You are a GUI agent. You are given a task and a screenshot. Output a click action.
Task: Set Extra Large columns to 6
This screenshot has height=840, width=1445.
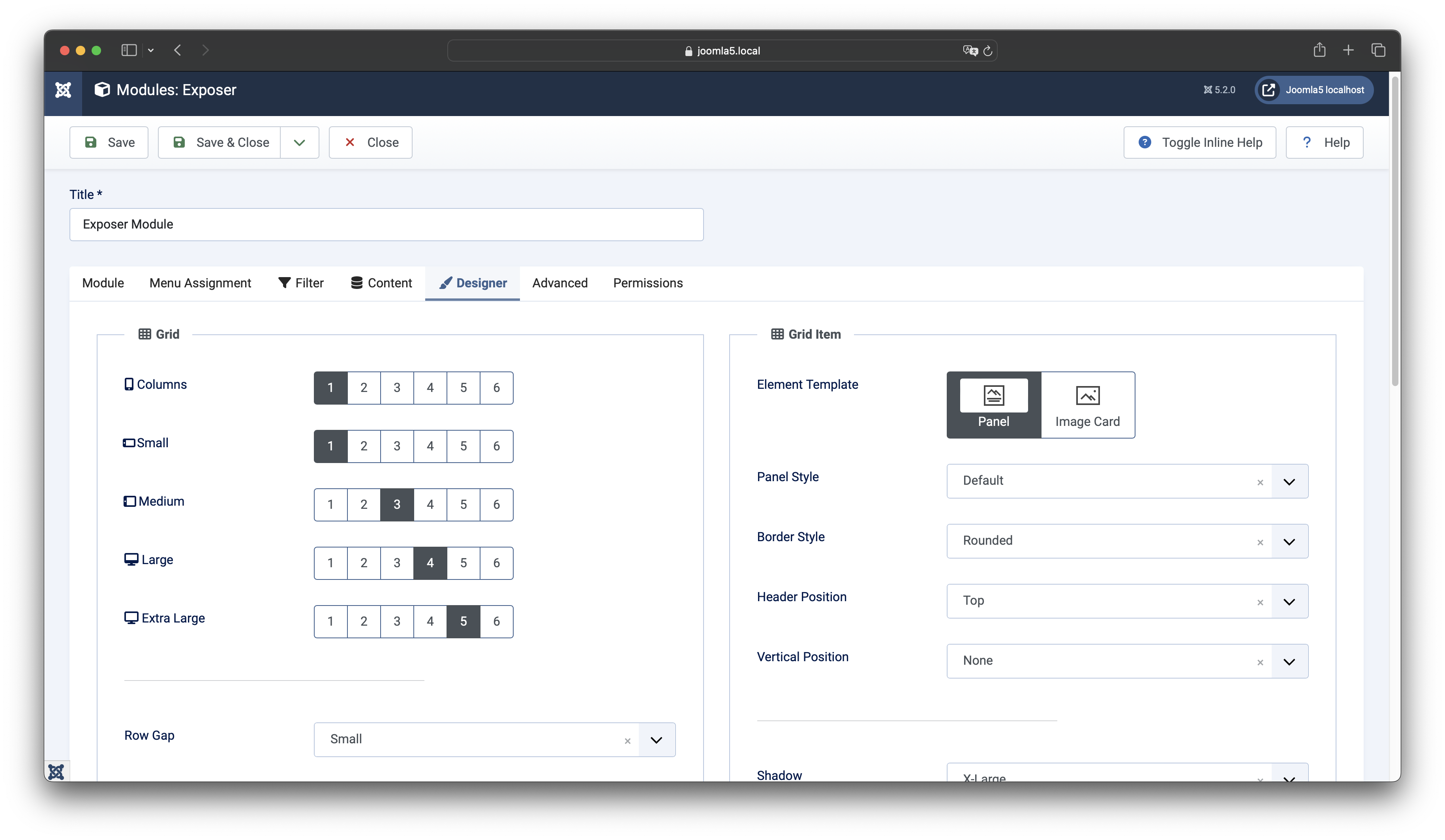coord(497,622)
